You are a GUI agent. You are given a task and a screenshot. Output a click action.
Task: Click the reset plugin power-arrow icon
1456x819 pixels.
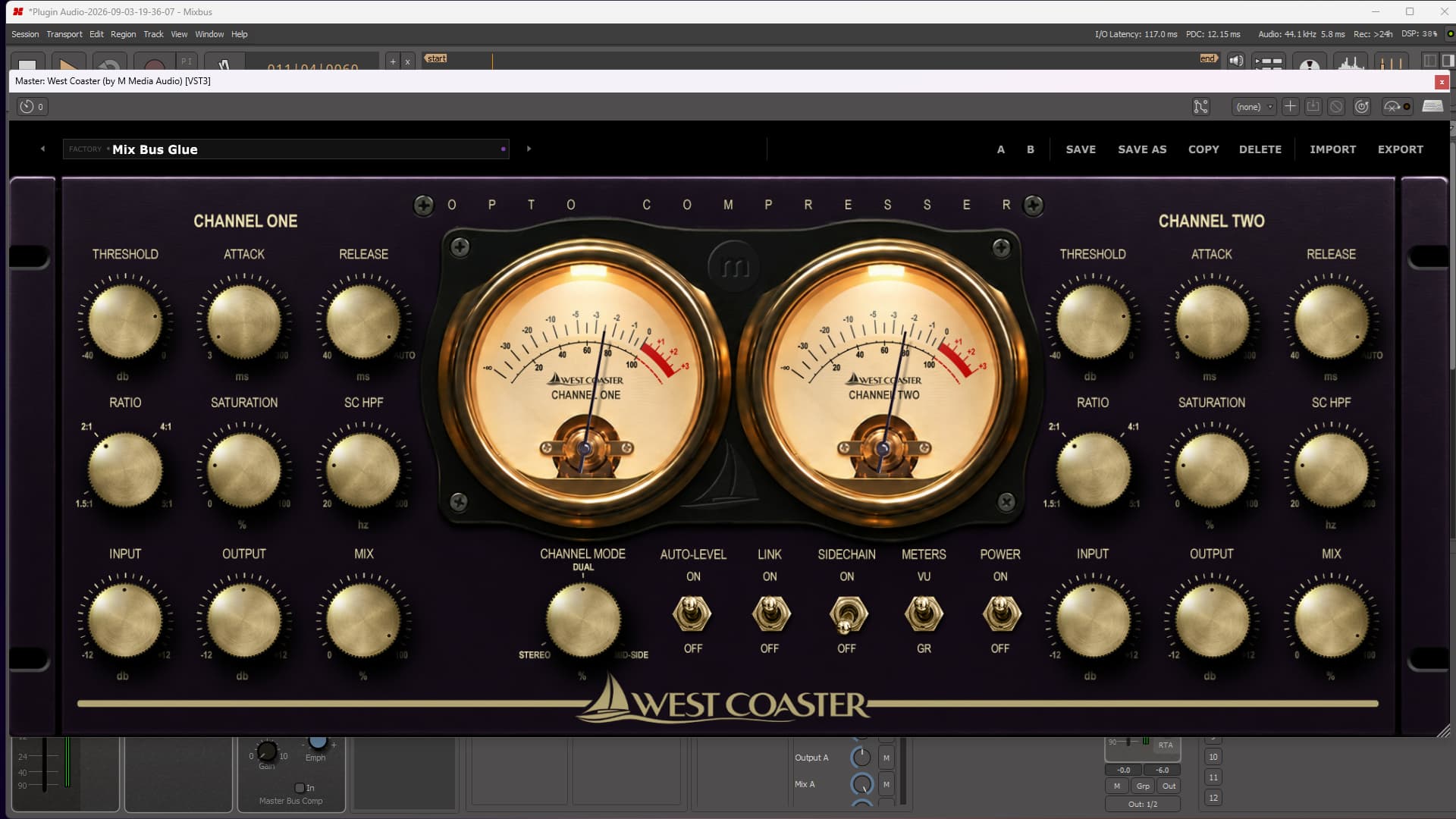pos(1362,107)
